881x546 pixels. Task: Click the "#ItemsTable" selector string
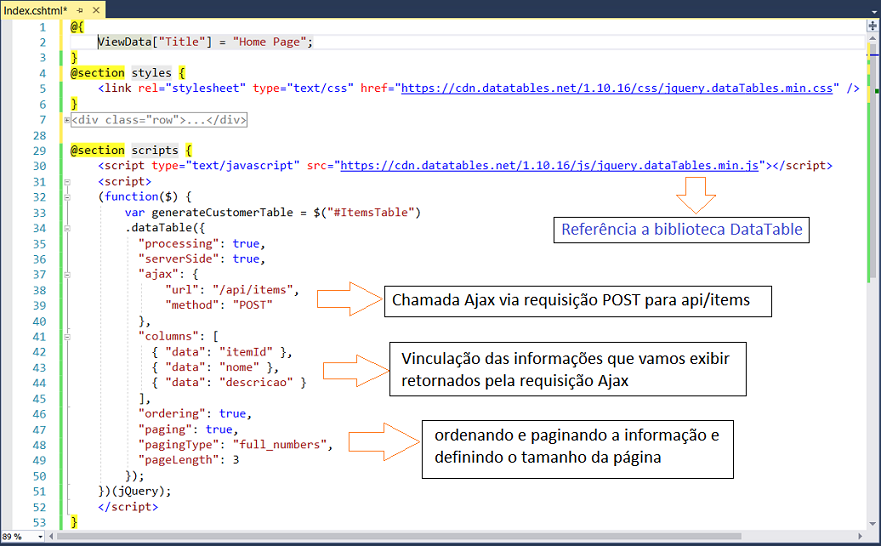pos(371,212)
